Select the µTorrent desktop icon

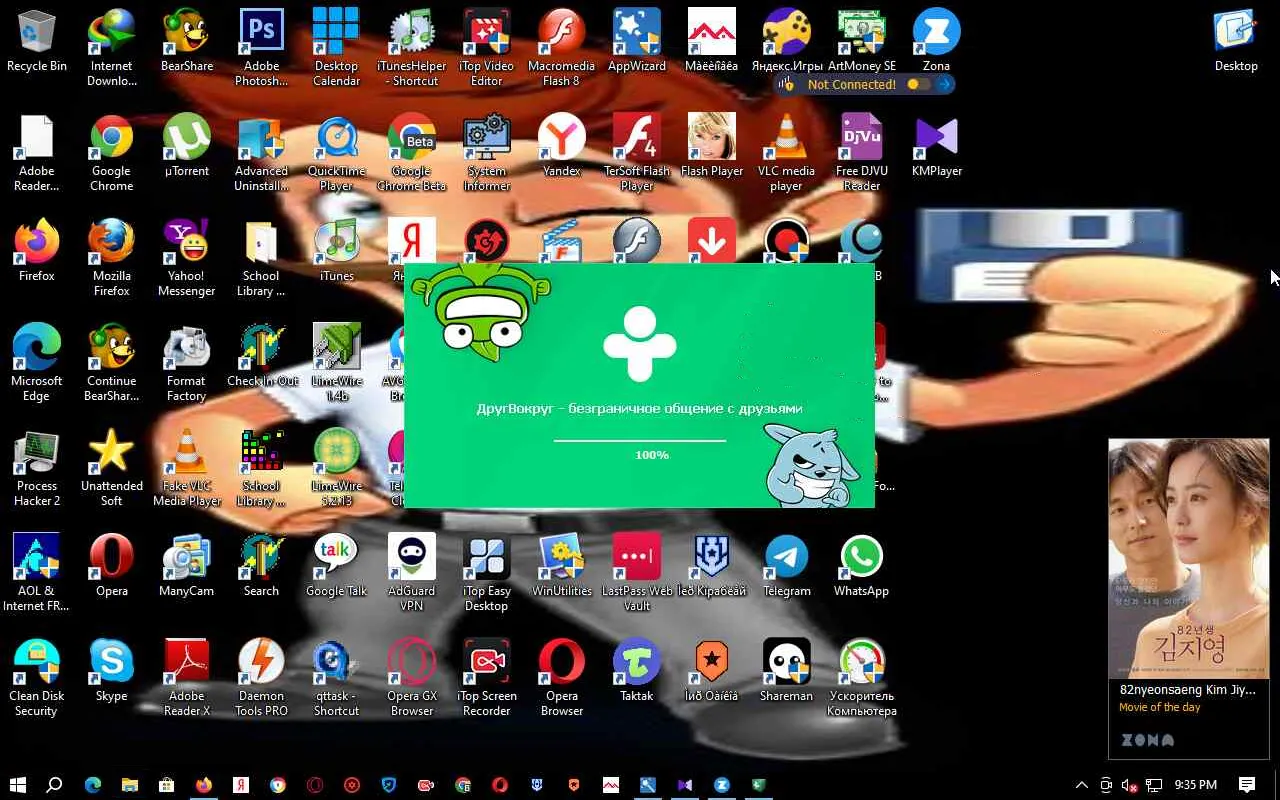tap(186, 146)
